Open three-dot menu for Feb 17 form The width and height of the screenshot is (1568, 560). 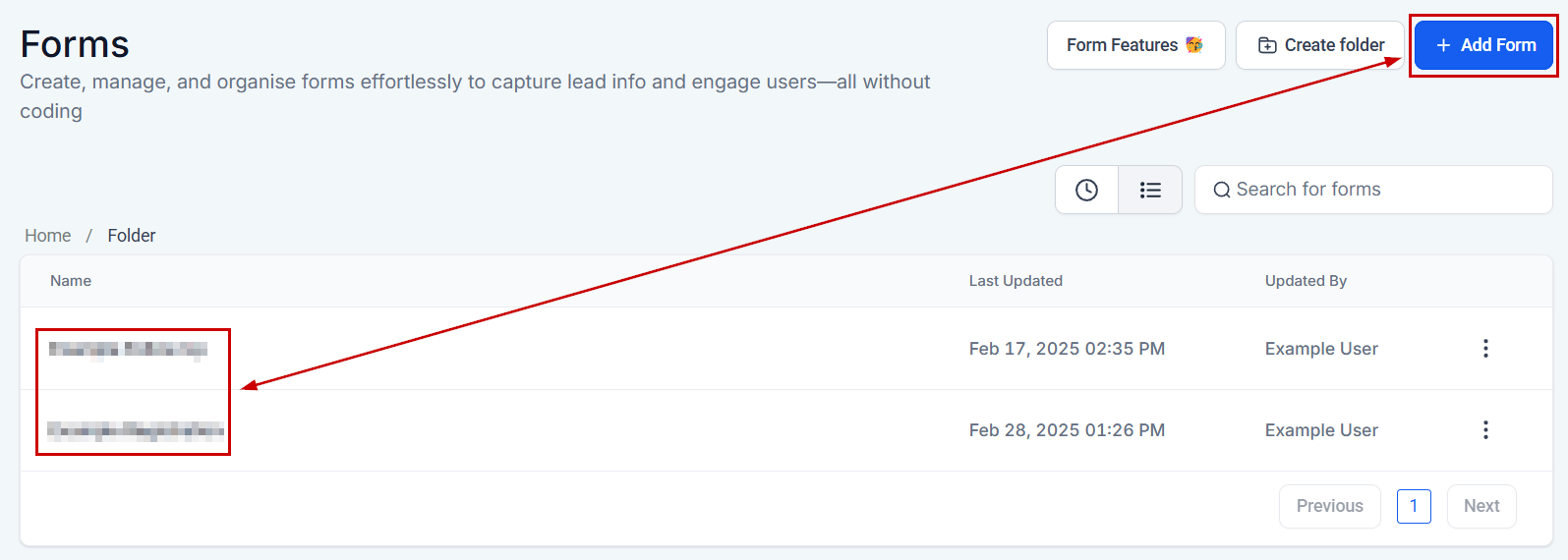[x=1485, y=348]
